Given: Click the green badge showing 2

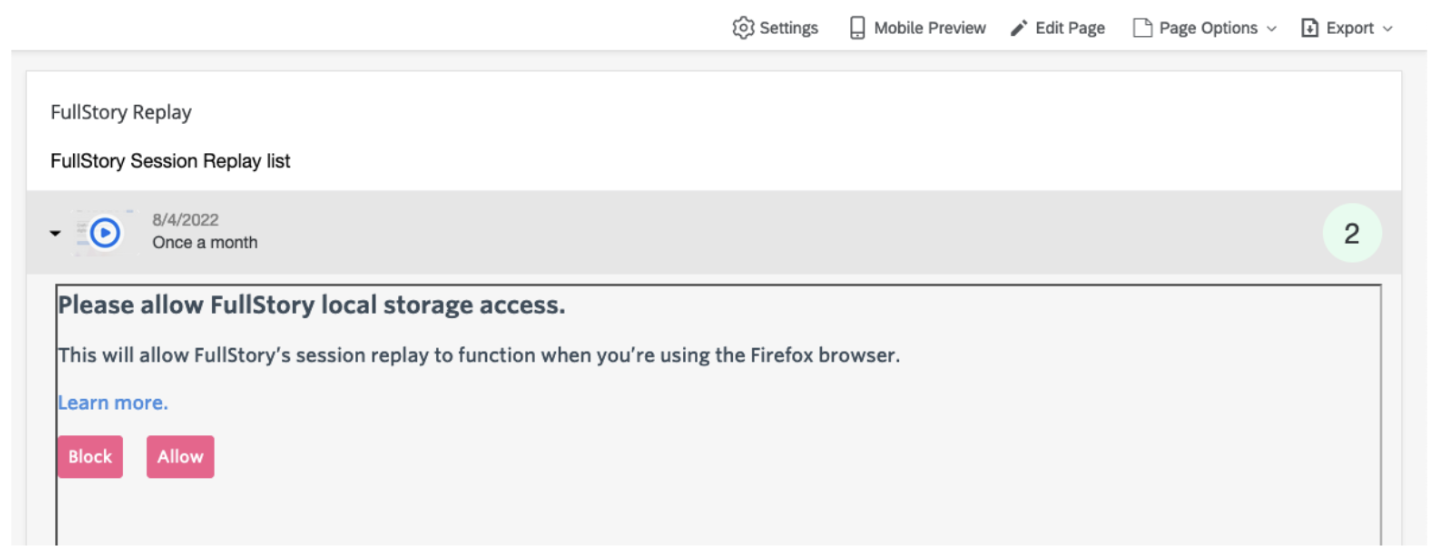Looking at the screenshot, I should [1351, 233].
